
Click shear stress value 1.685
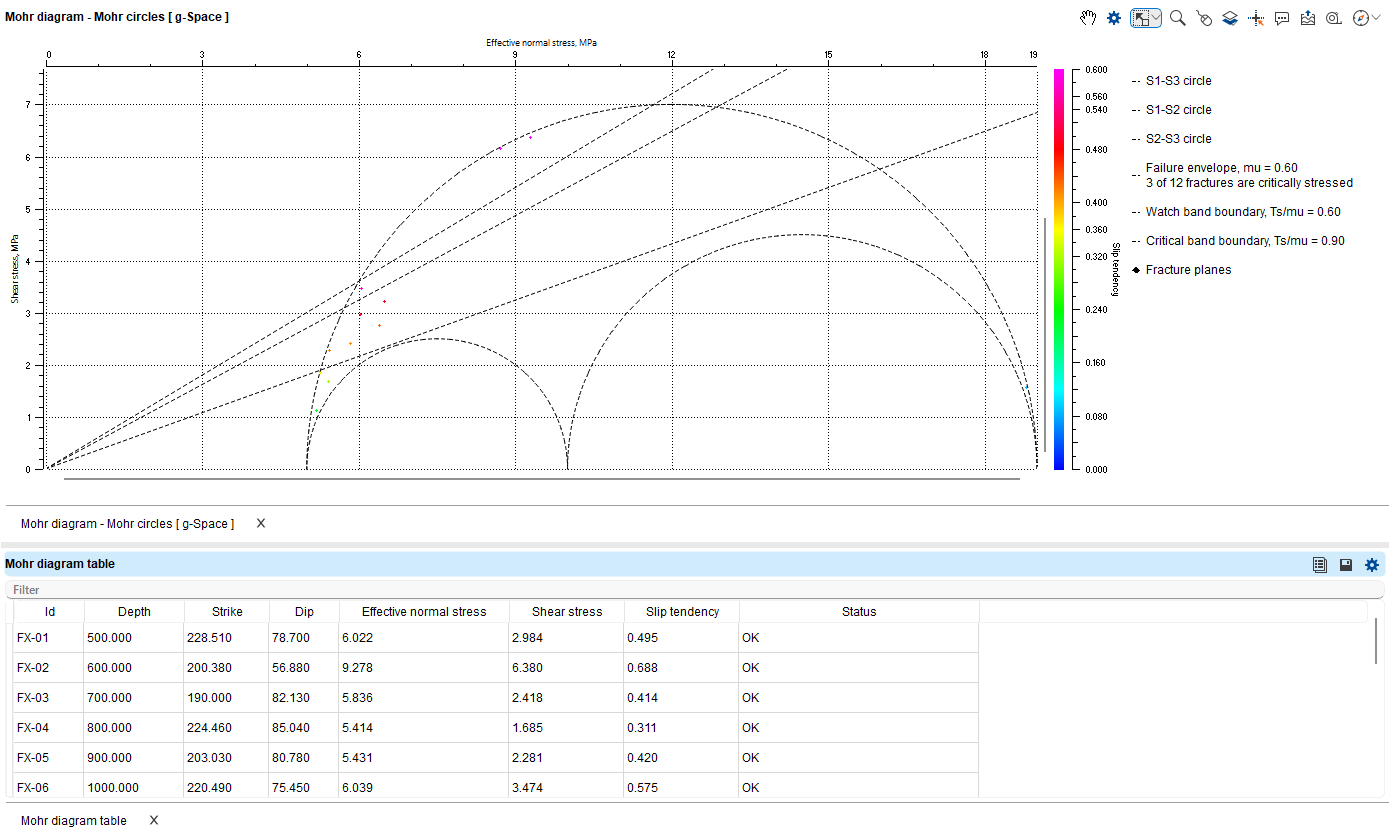coord(567,728)
